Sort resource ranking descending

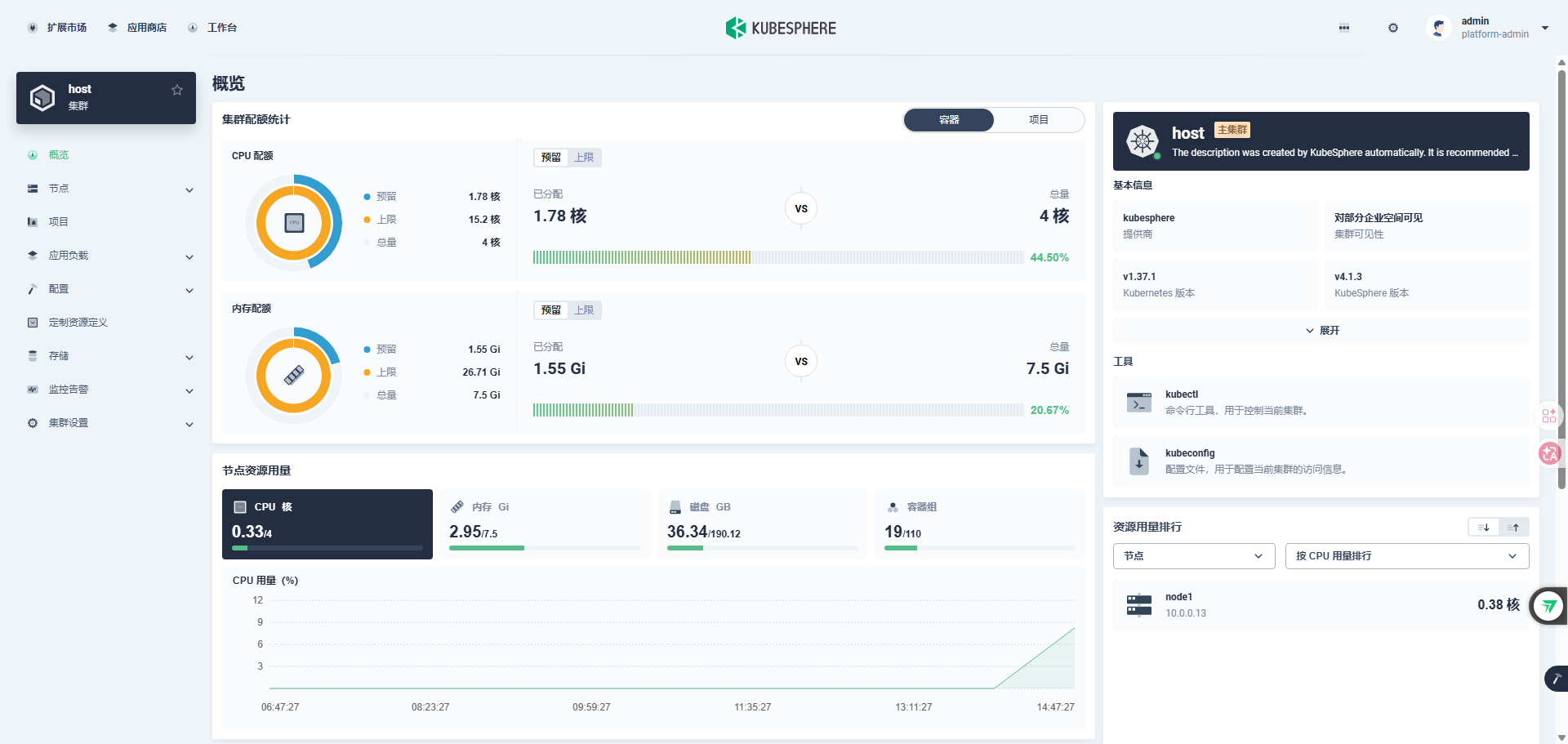(x=1484, y=528)
